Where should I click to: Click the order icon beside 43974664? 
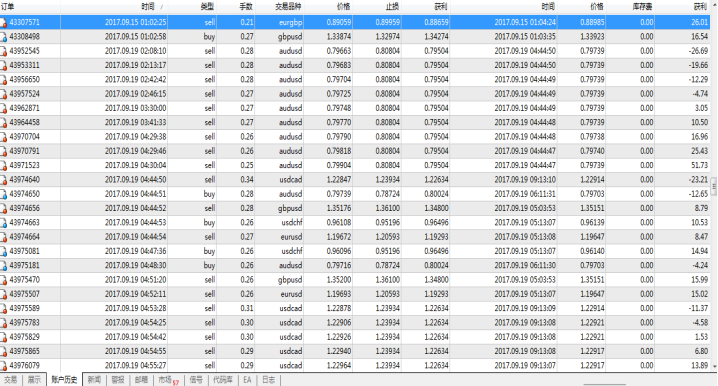pyautogui.click(x=3, y=237)
